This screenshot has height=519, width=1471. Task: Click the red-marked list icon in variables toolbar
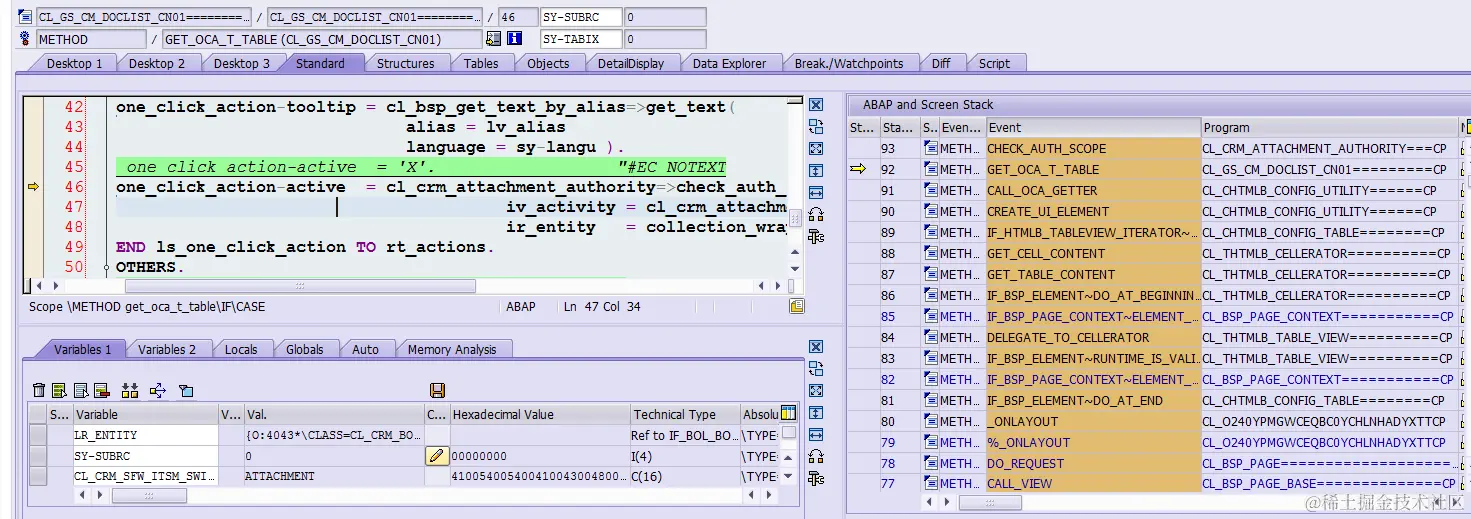(x=101, y=391)
